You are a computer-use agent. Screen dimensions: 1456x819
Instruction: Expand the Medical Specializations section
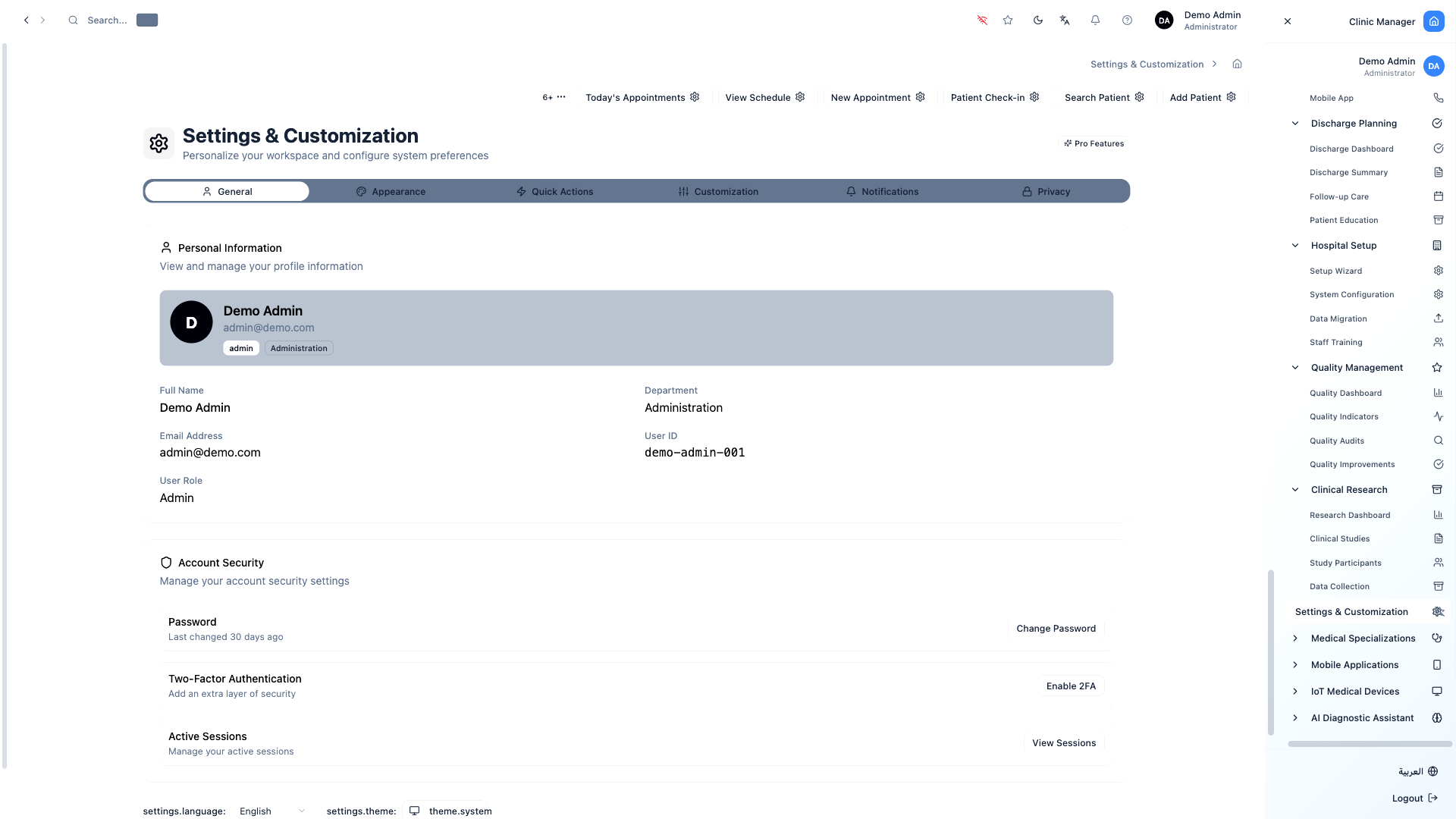pos(1295,639)
